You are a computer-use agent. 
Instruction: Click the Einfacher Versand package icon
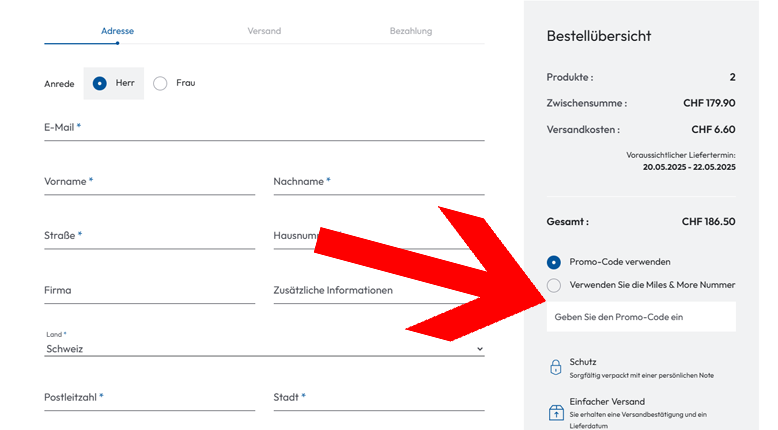[556, 412]
